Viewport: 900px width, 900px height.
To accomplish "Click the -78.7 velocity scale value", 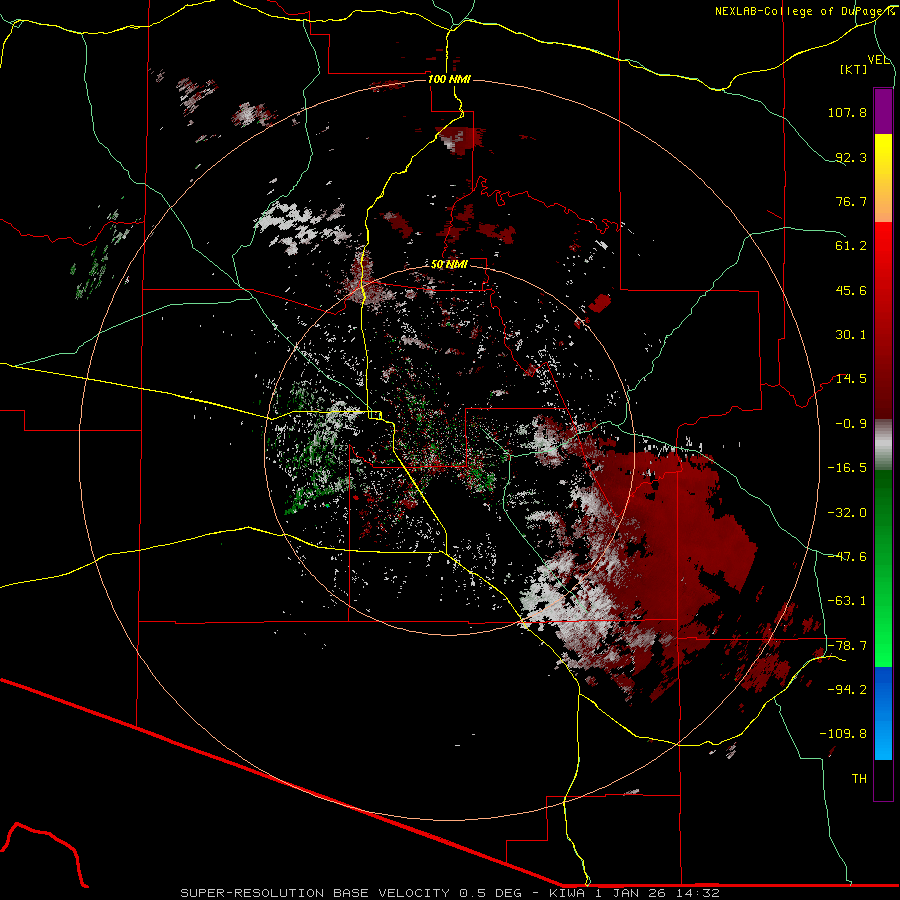I will pyautogui.click(x=847, y=646).
